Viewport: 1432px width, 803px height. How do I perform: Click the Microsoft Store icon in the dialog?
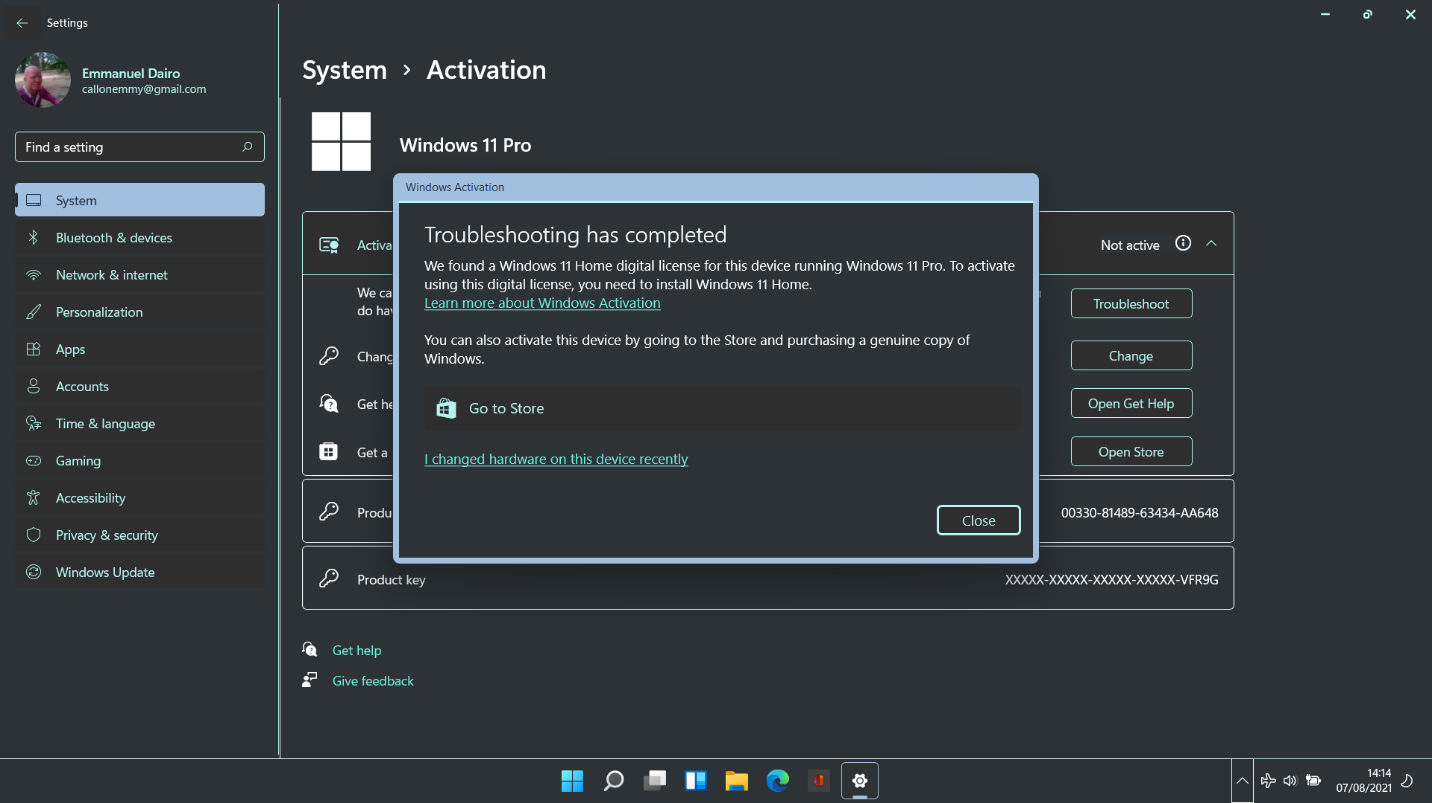coord(446,408)
